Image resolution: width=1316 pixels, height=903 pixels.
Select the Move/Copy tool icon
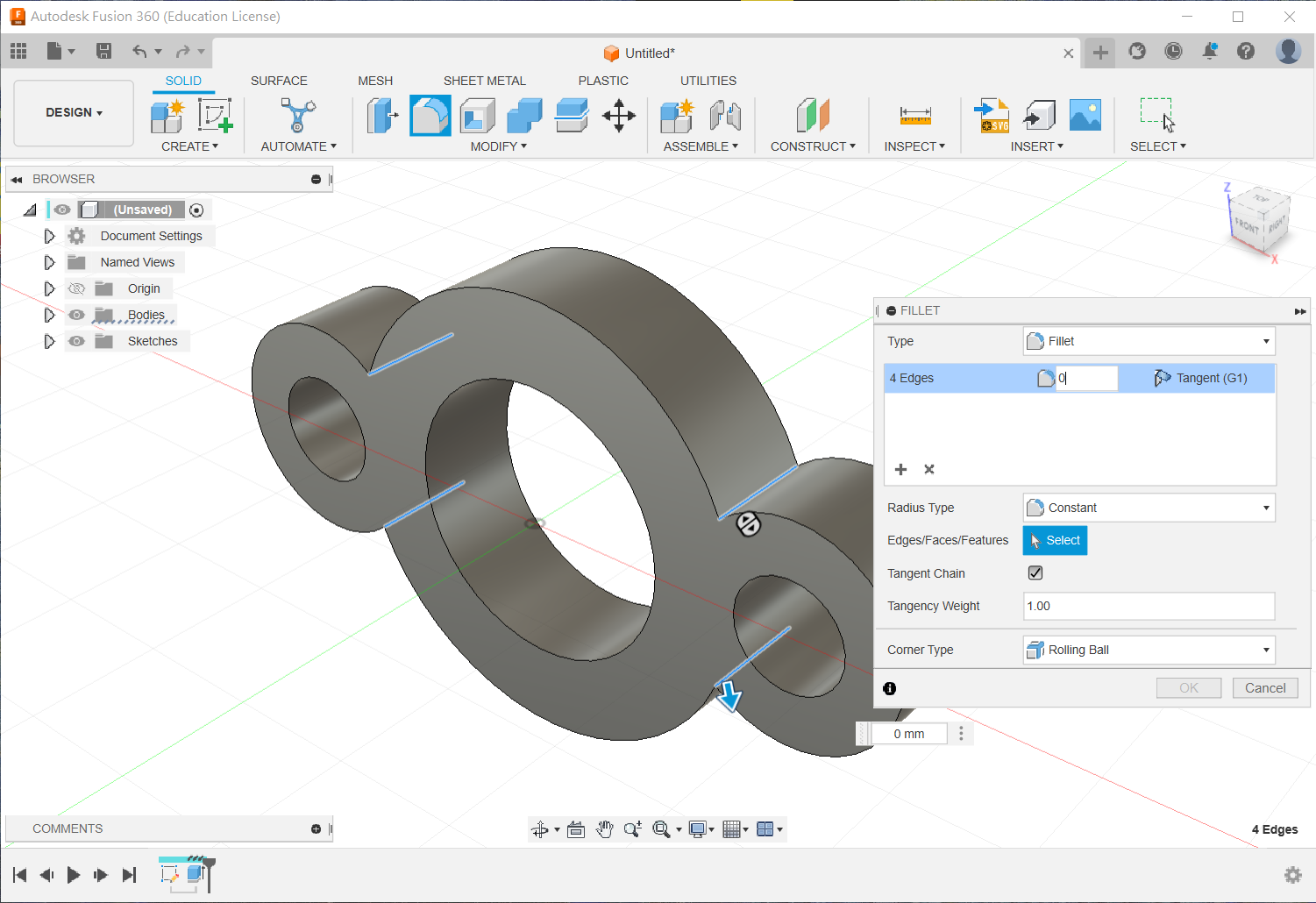pyautogui.click(x=619, y=116)
